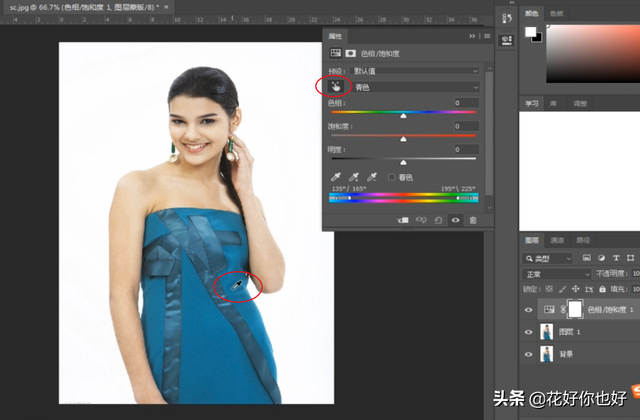Switch to the 调整 Adjustments tab
The width and height of the screenshot is (640, 420).
(580, 104)
